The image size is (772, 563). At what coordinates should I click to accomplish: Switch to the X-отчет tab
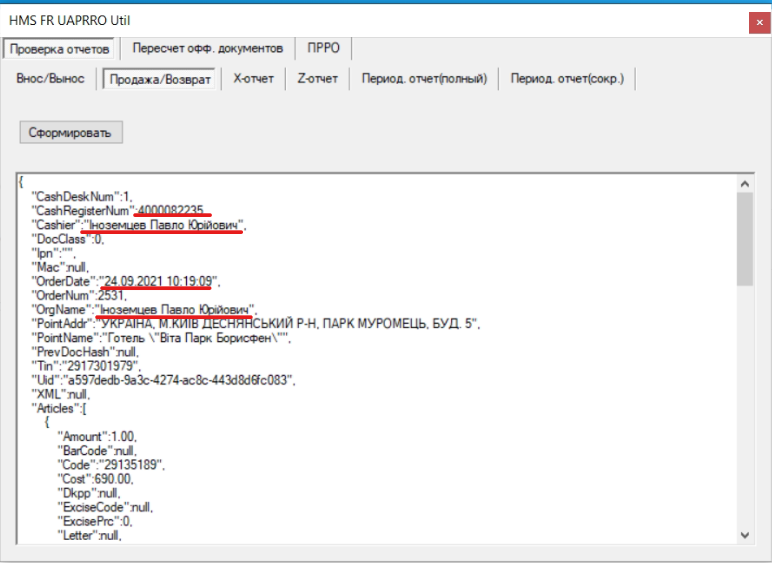253,79
